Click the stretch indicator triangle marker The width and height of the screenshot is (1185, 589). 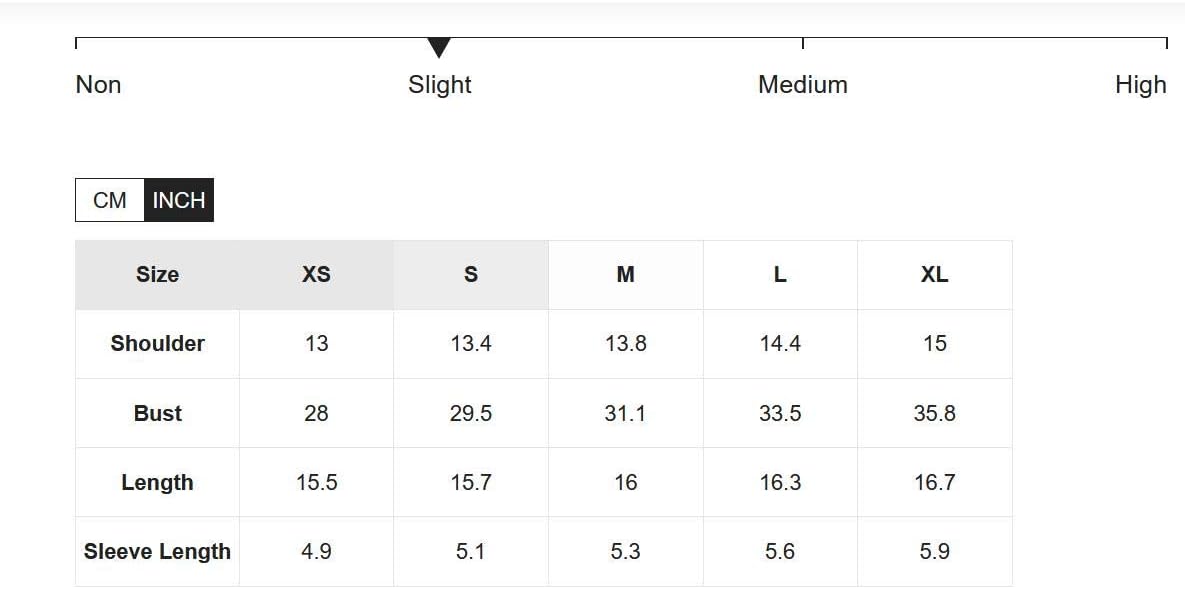pos(439,48)
